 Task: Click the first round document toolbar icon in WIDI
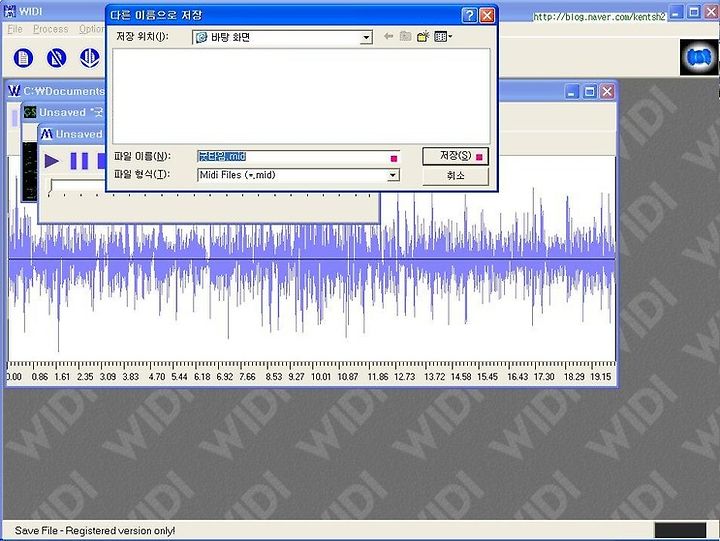point(23,58)
